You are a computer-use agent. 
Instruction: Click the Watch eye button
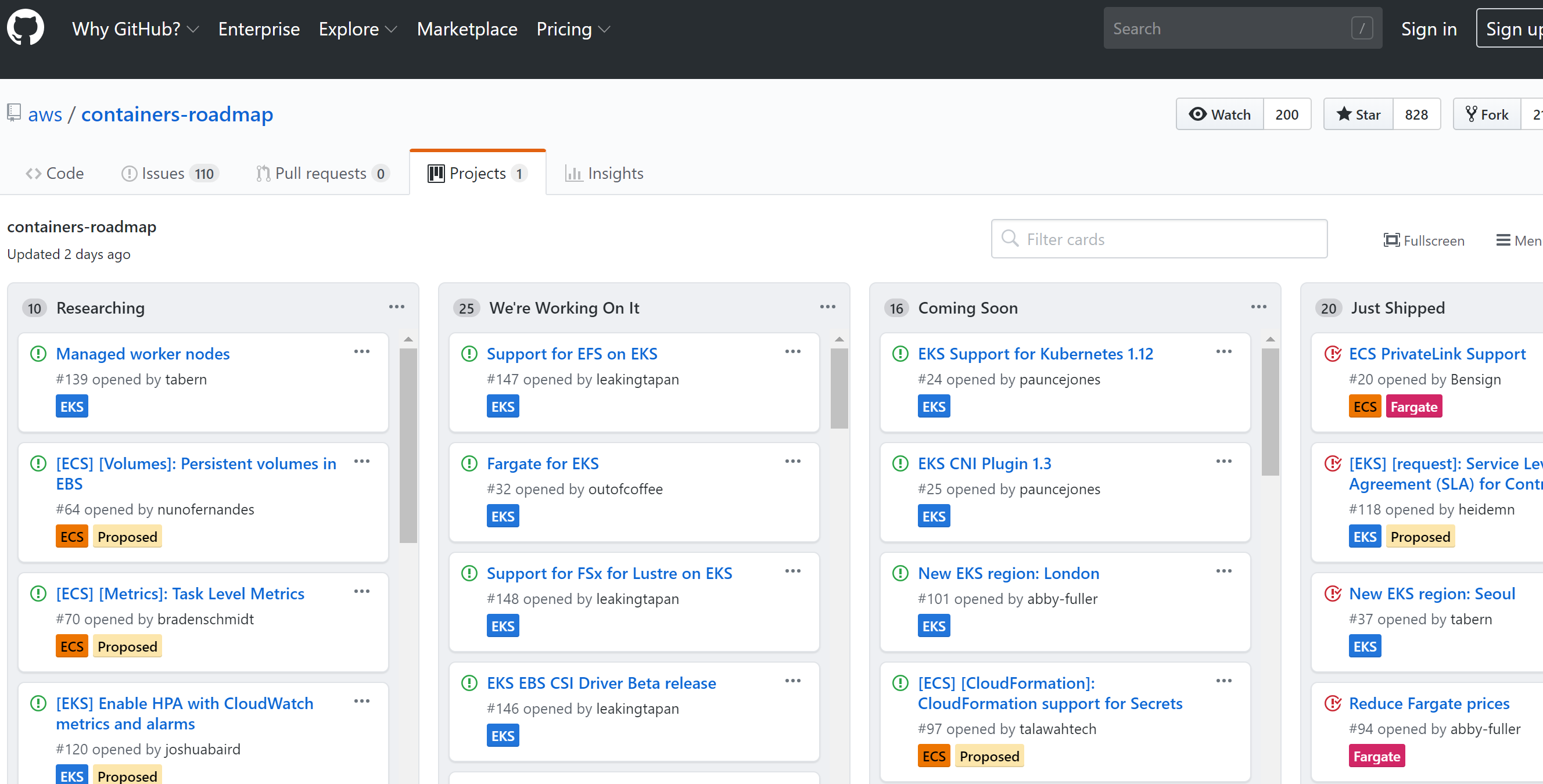[1219, 114]
